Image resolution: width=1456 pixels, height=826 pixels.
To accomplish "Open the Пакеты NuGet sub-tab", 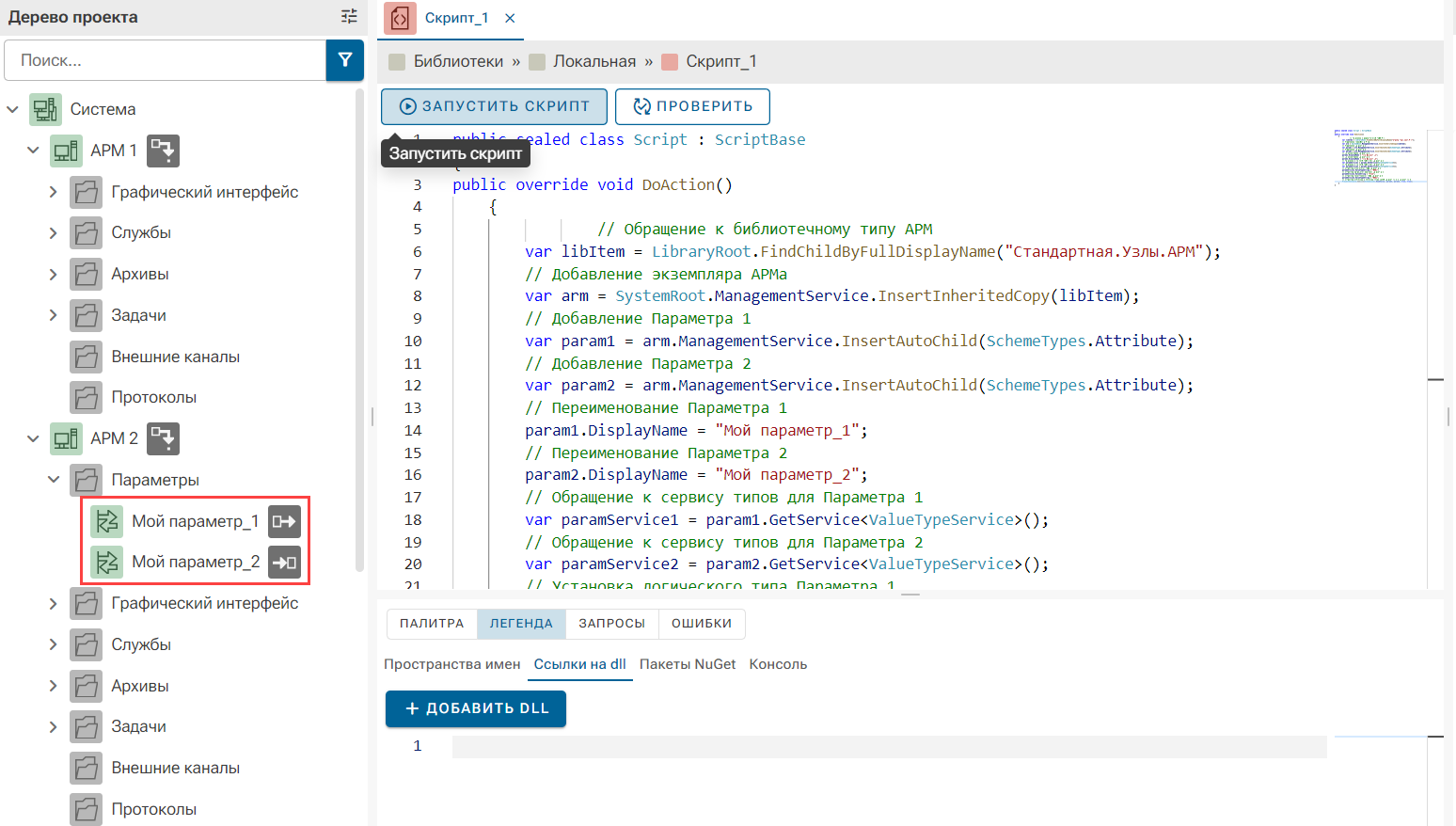I will [688, 664].
